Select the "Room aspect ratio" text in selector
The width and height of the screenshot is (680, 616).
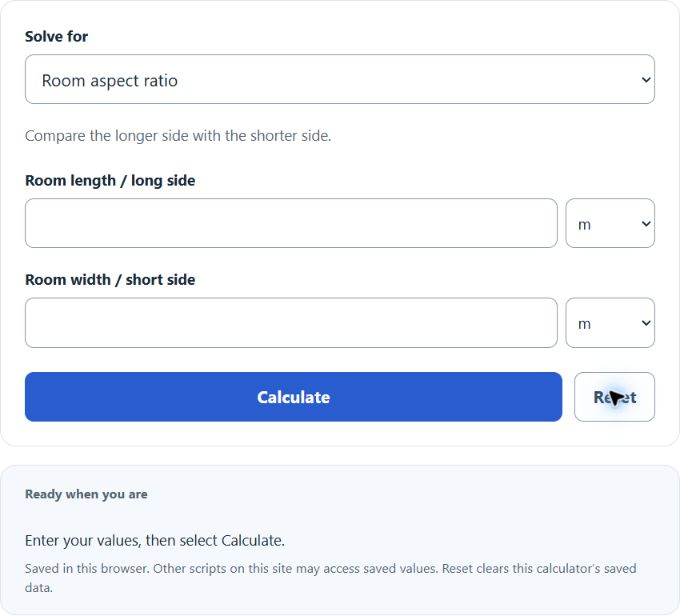pyautogui.click(x=110, y=81)
